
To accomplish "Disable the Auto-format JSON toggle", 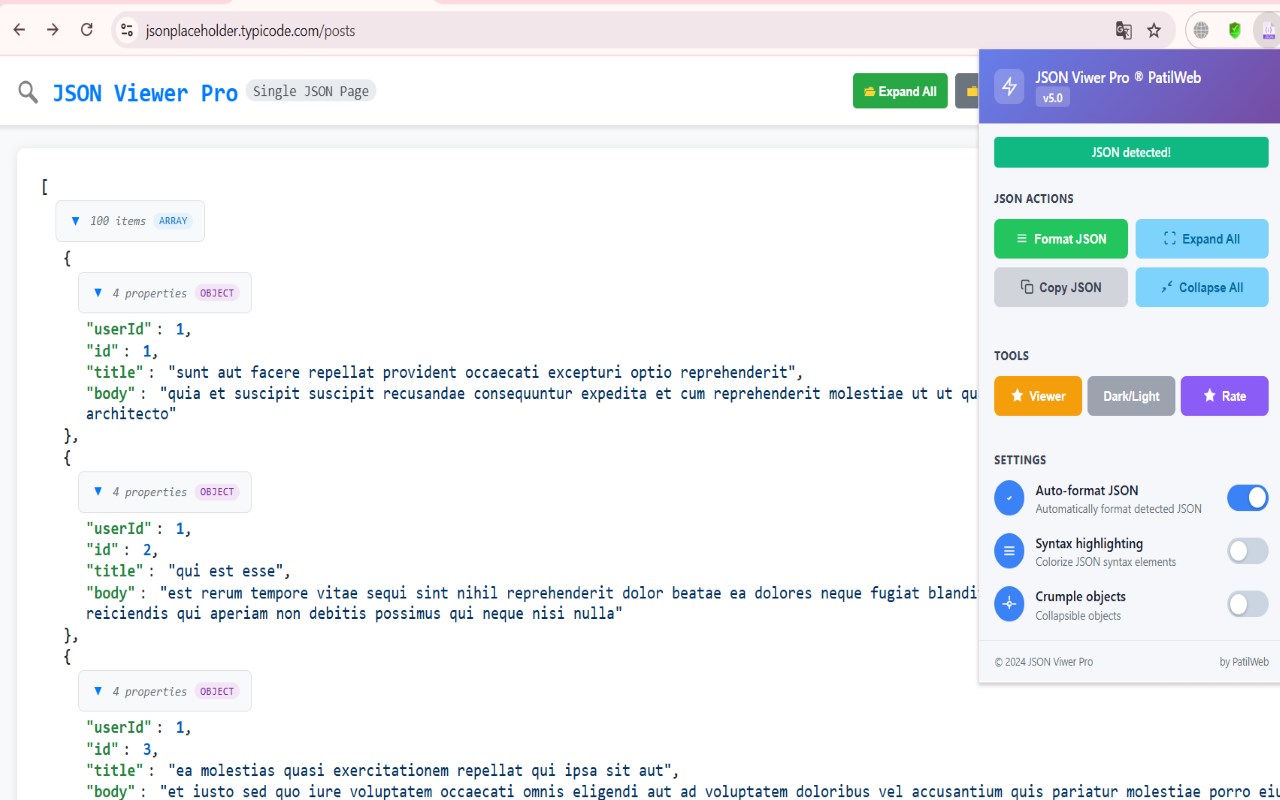I will pos(1248,497).
